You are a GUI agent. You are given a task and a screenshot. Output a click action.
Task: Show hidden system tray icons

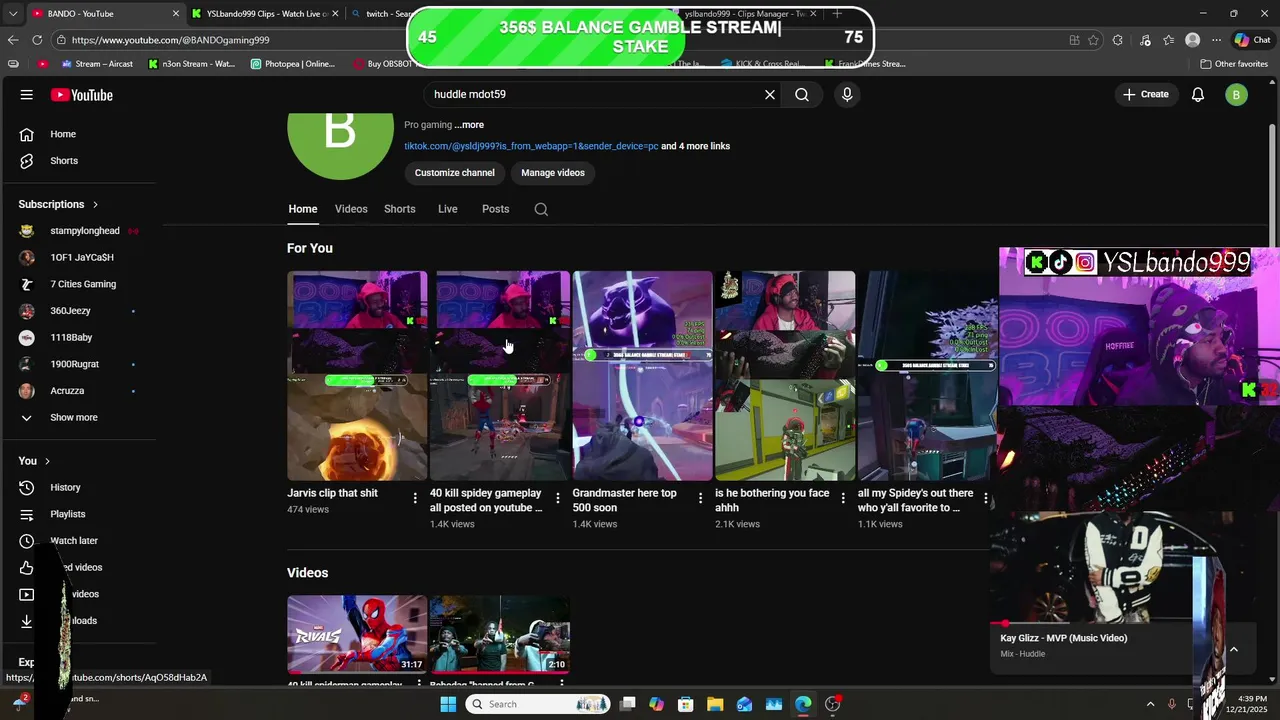click(x=1150, y=704)
